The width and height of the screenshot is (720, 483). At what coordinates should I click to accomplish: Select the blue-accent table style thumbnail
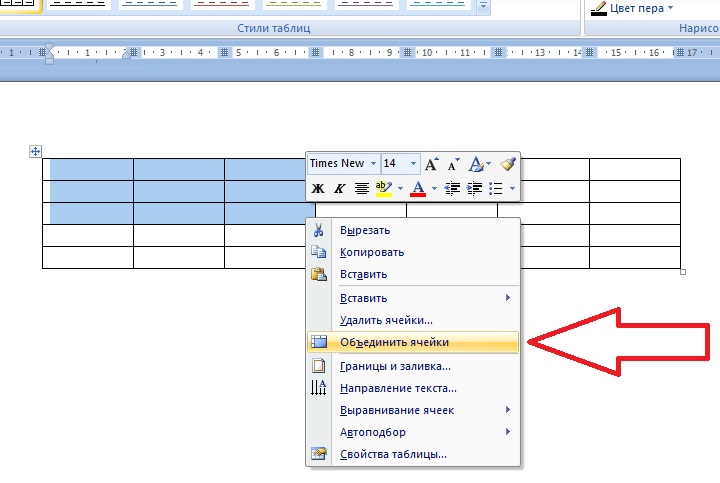(x=150, y=5)
